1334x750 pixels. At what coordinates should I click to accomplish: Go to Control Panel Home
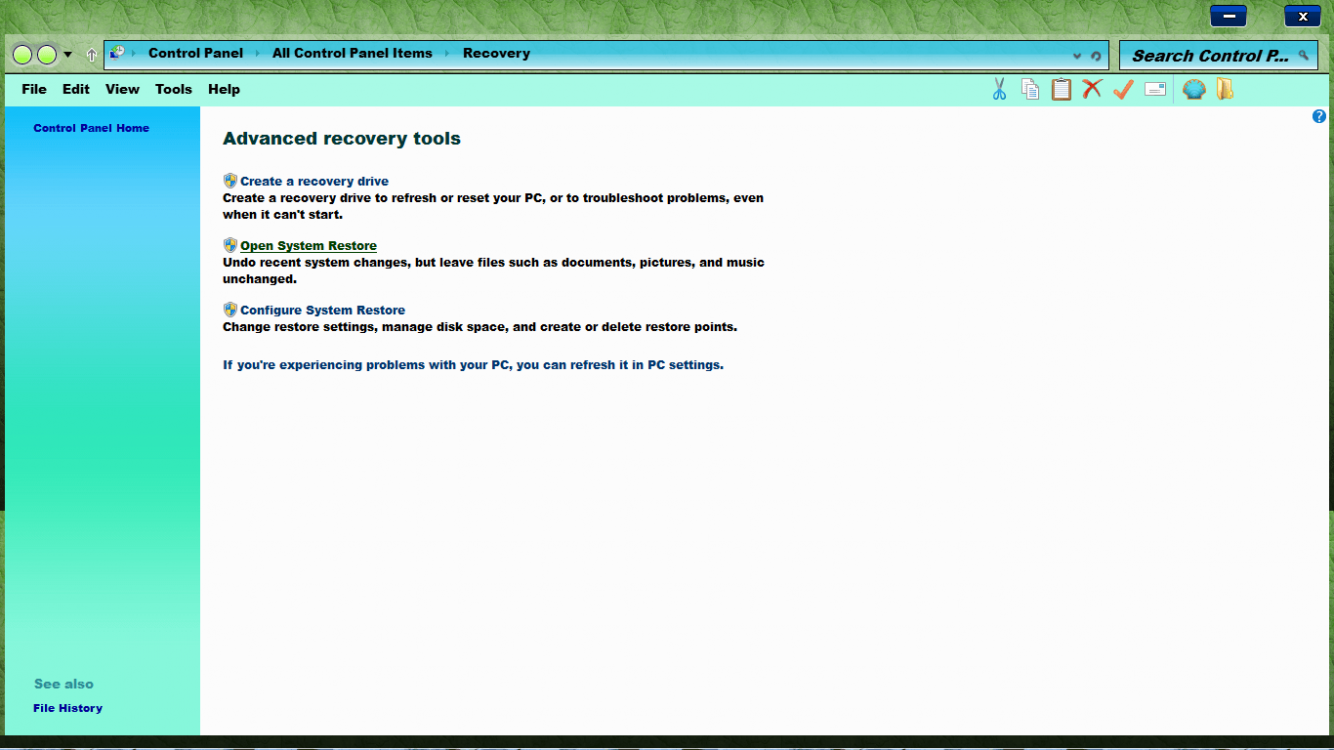click(x=91, y=128)
